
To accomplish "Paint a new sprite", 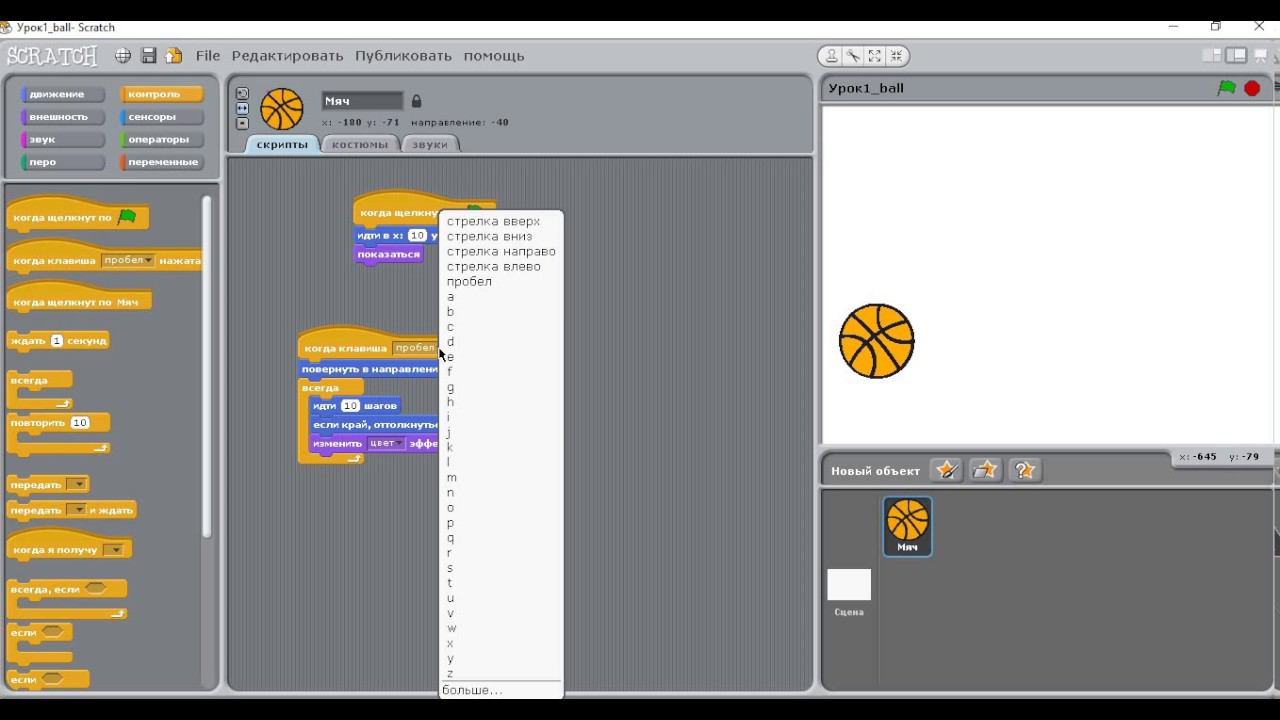I will 946,470.
